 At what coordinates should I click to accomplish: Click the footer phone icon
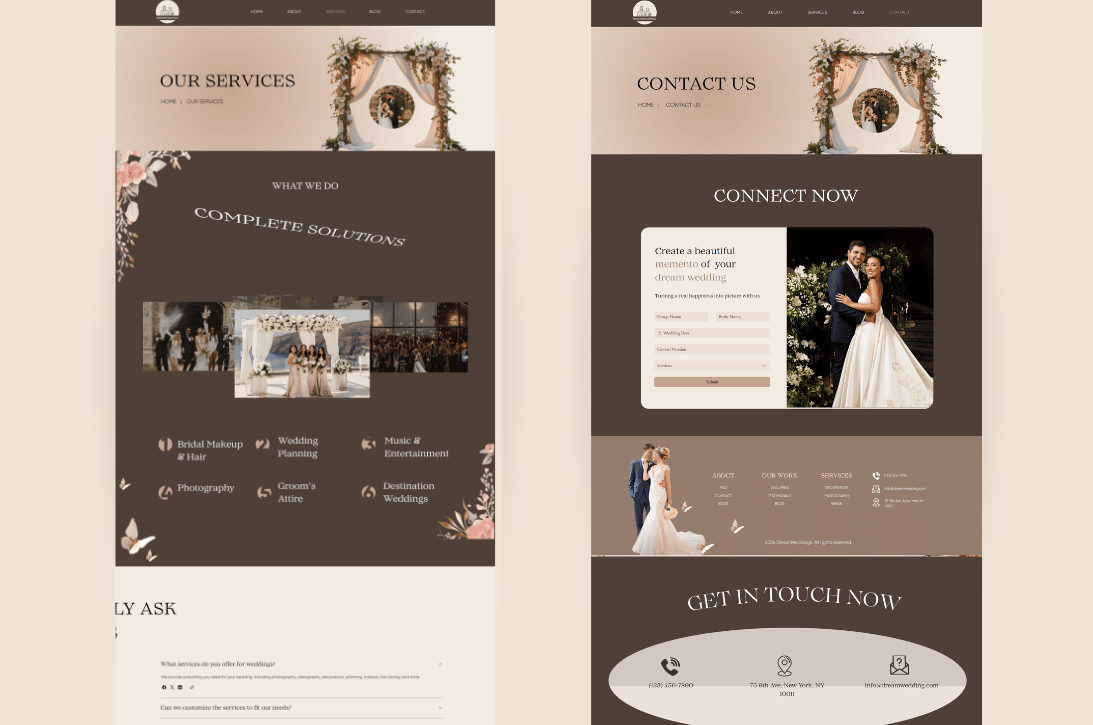click(876, 475)
